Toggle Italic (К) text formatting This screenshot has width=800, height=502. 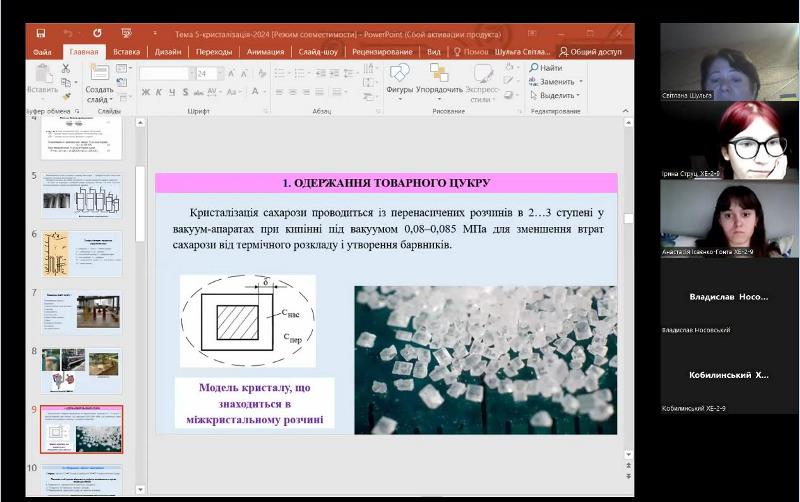tap(158, 92)
